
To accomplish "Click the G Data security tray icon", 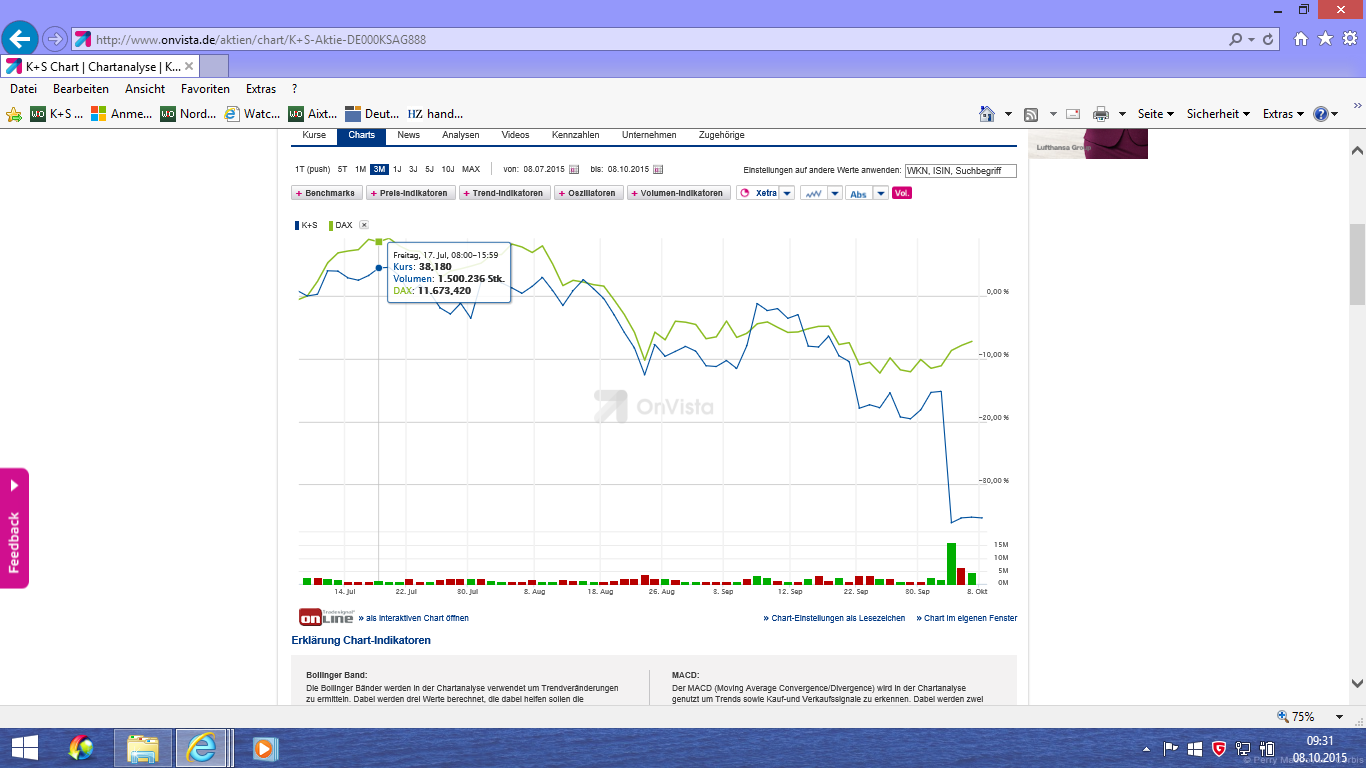I will [x=1219, y=748].
